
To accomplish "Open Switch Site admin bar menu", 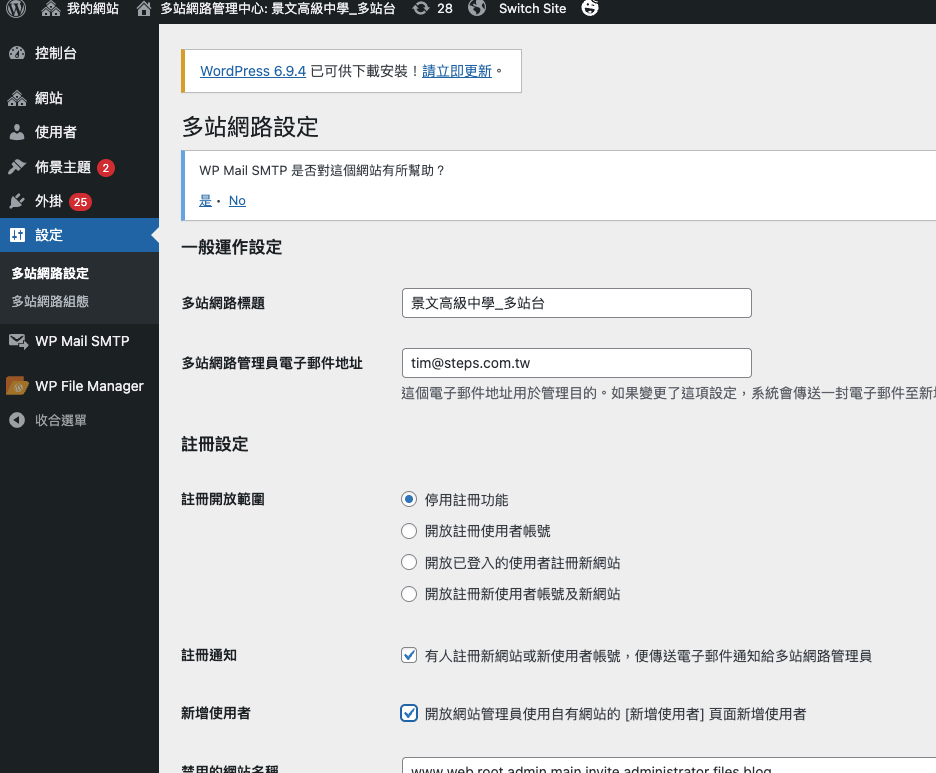I will tap(532, 8).
